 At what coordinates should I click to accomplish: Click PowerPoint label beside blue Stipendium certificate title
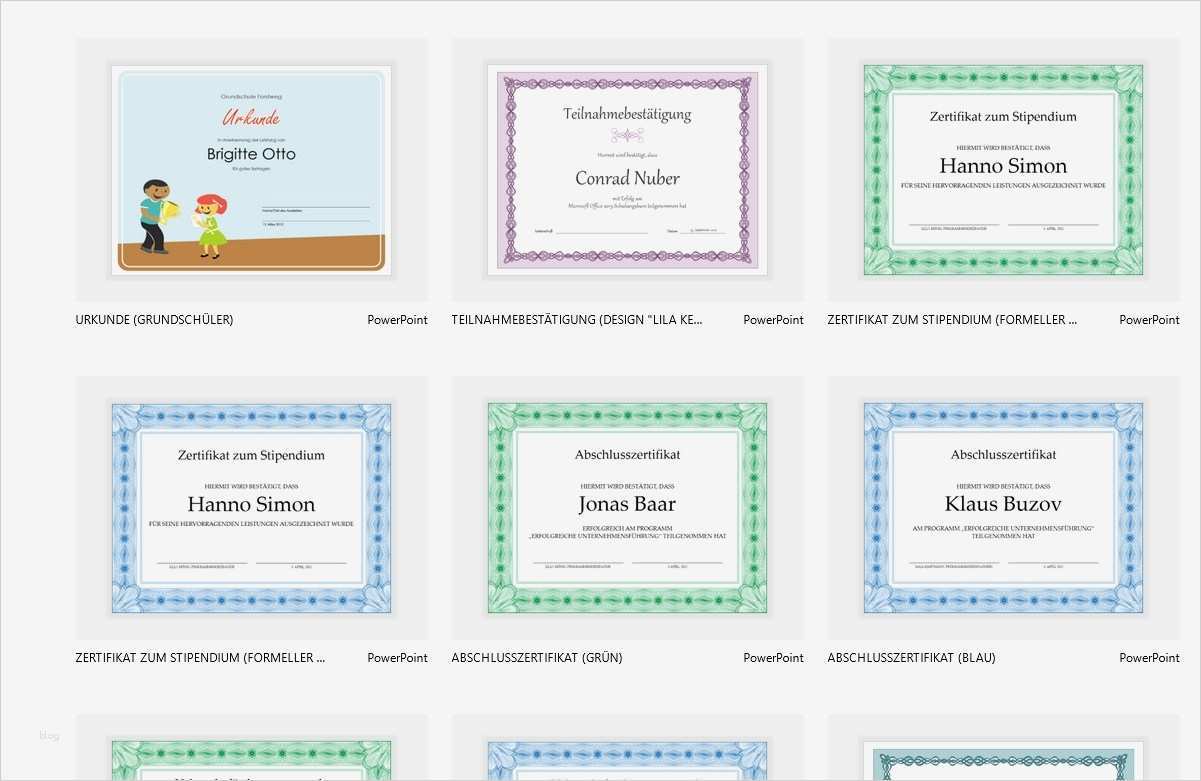397,658
